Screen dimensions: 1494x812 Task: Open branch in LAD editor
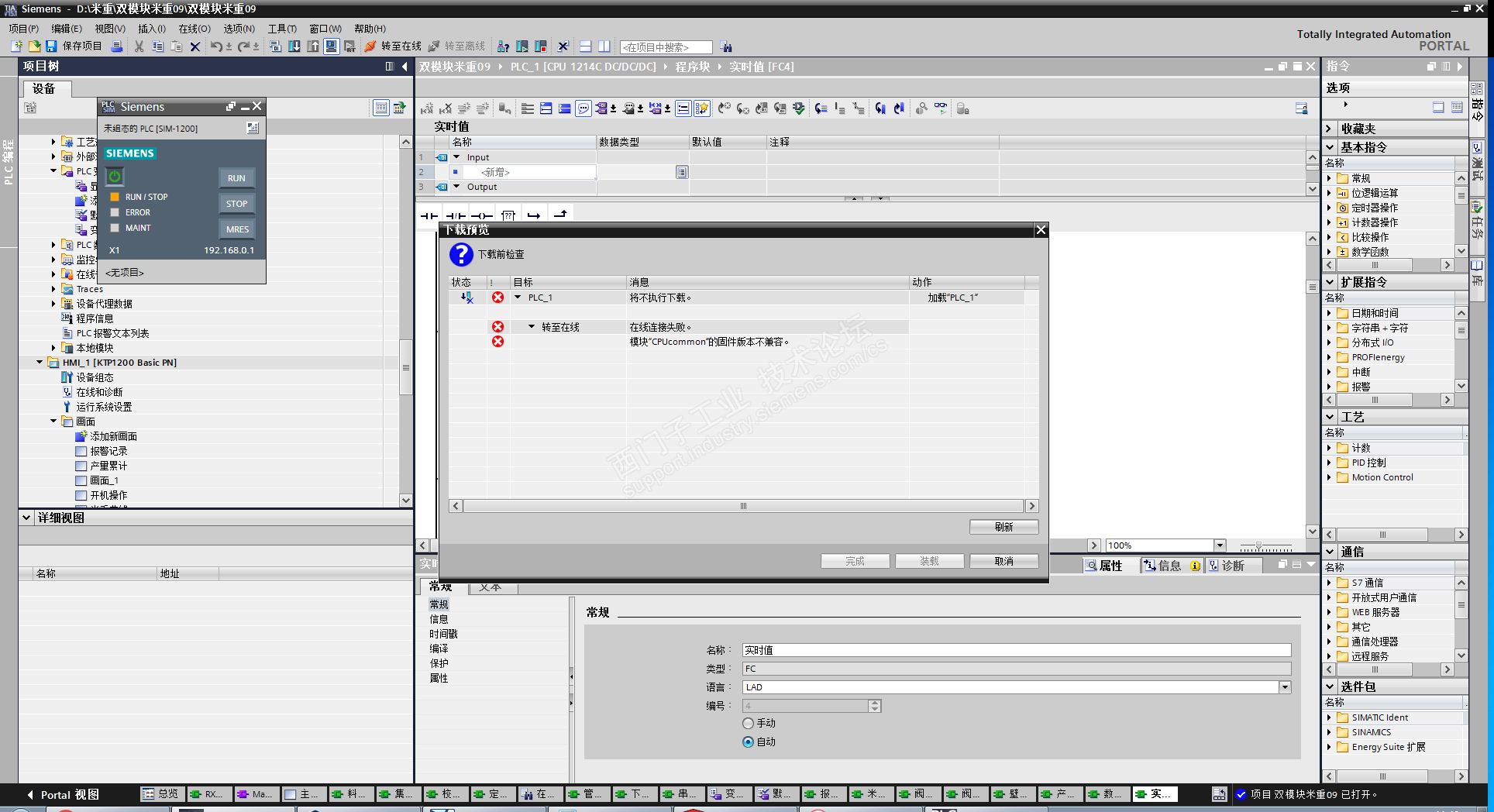(534, 215)
